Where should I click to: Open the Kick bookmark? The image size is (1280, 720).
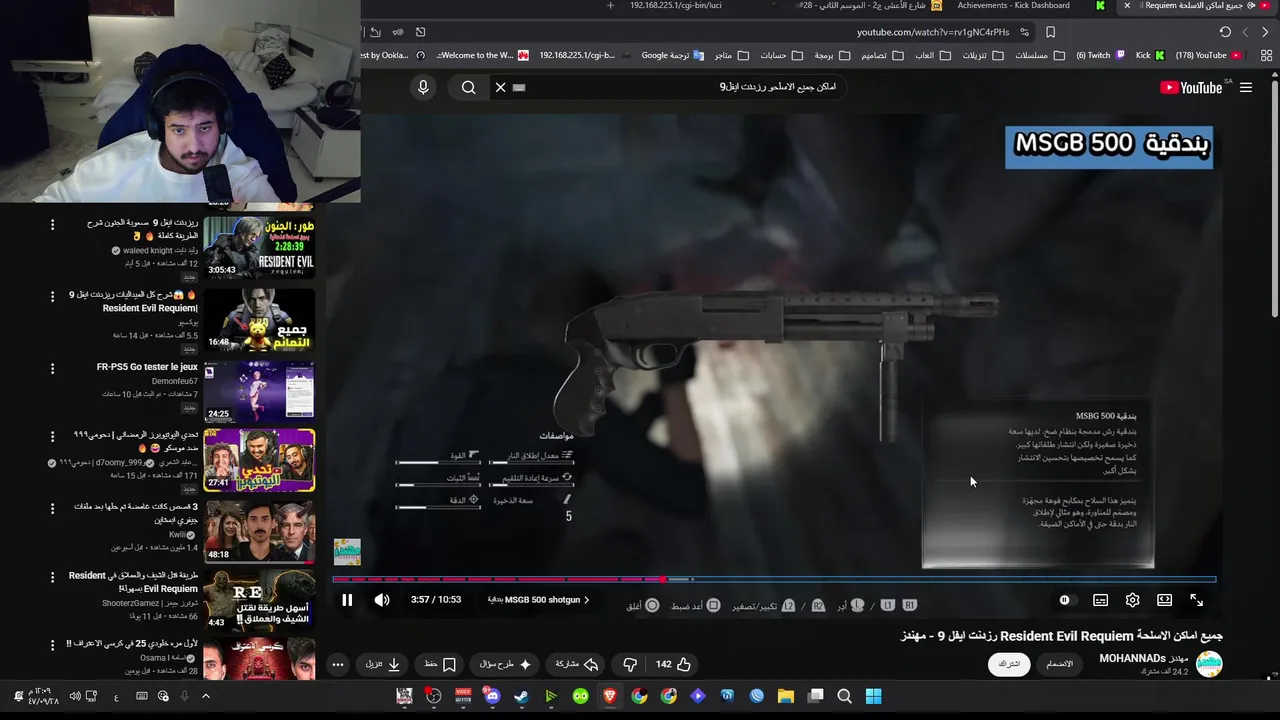tap(1150, 55)
